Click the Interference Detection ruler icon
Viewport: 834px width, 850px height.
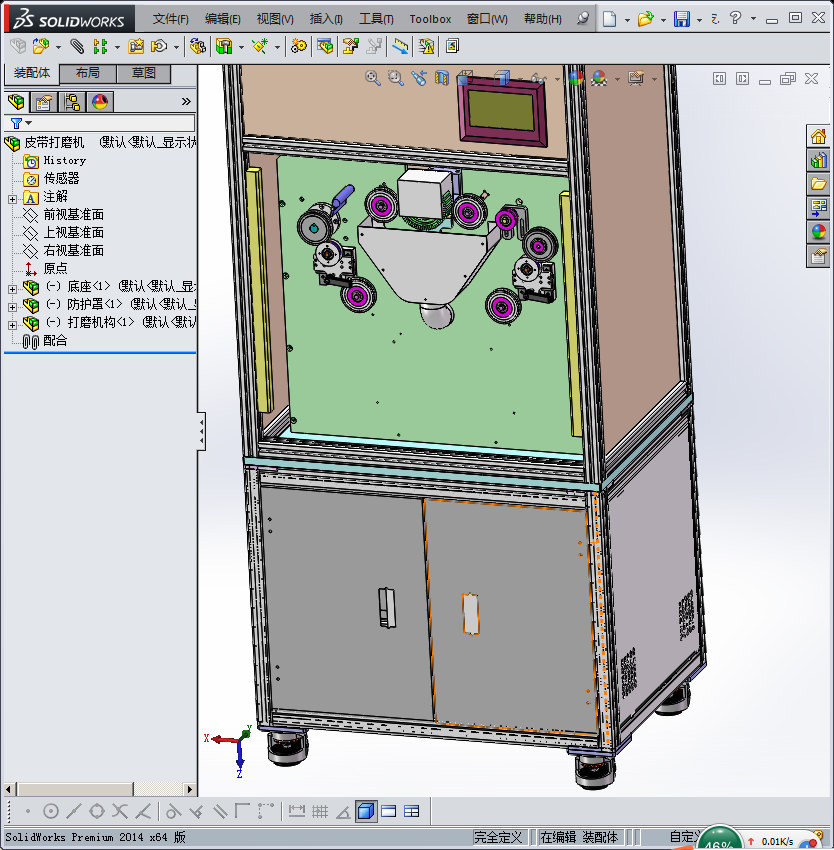(x=400, y=47)
